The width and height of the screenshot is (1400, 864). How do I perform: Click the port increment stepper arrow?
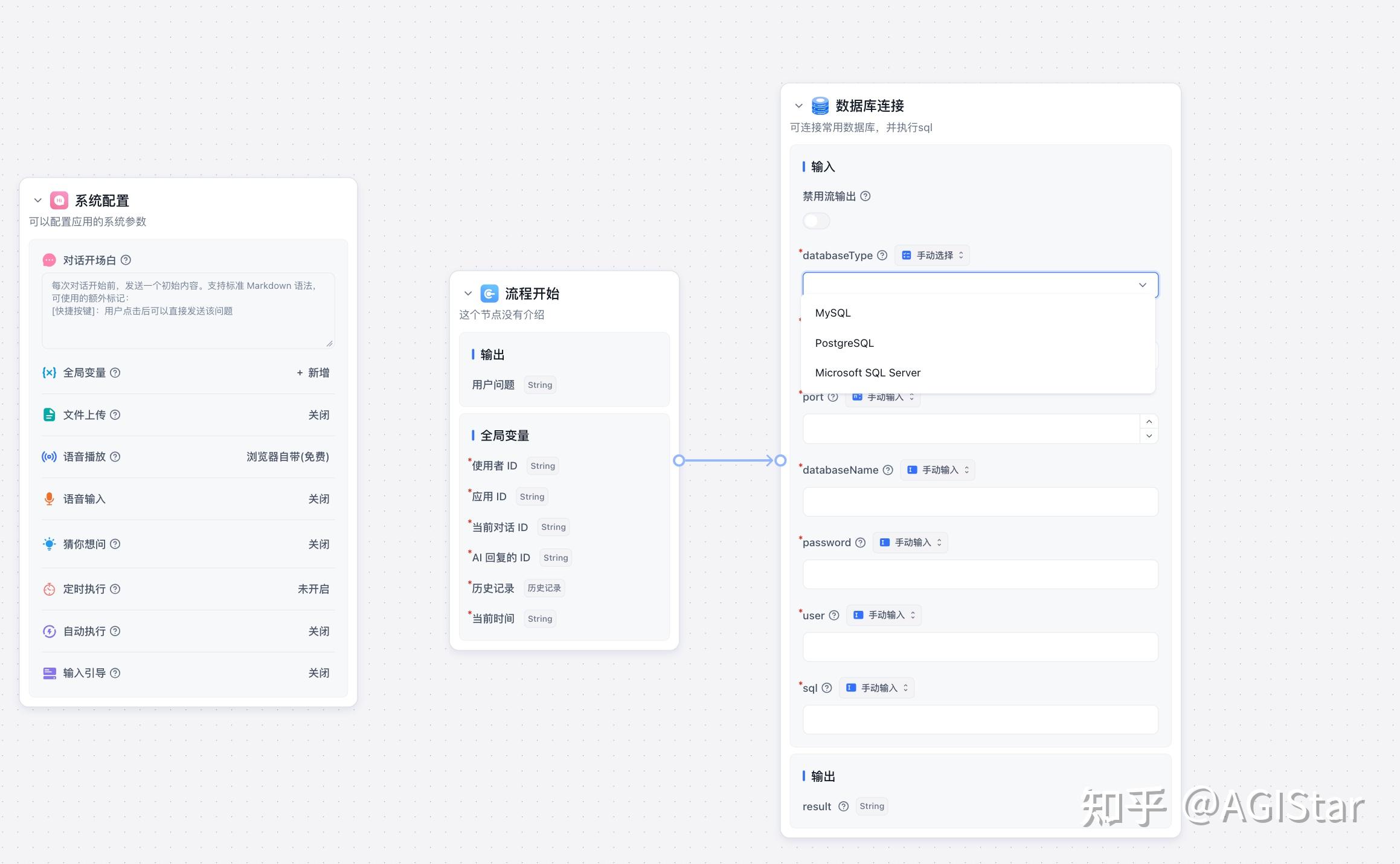click(1149, 422)
